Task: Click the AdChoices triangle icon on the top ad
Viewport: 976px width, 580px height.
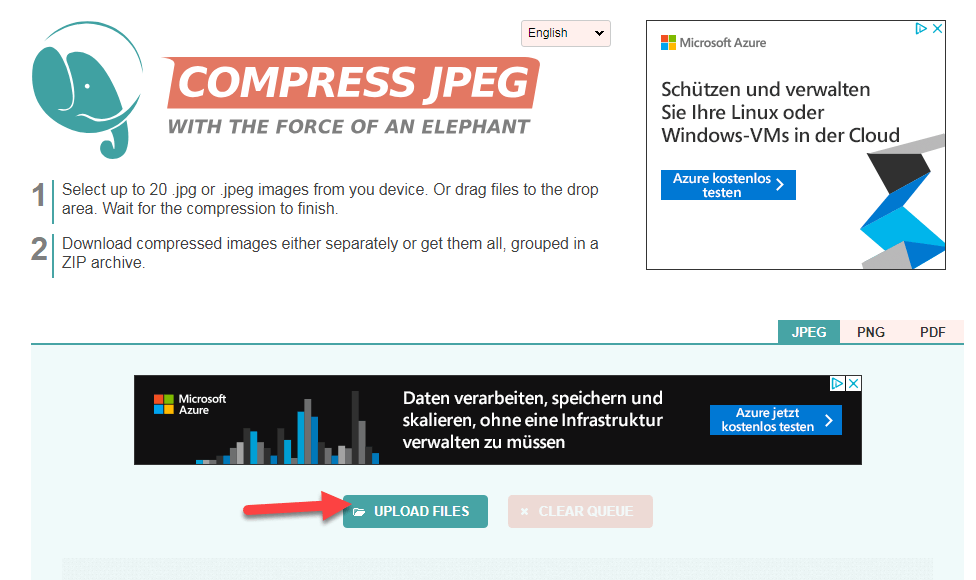Action: point(923,28)
